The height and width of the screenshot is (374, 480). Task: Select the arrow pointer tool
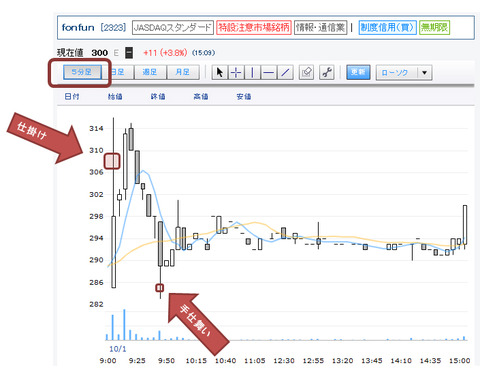pos(220,72)
